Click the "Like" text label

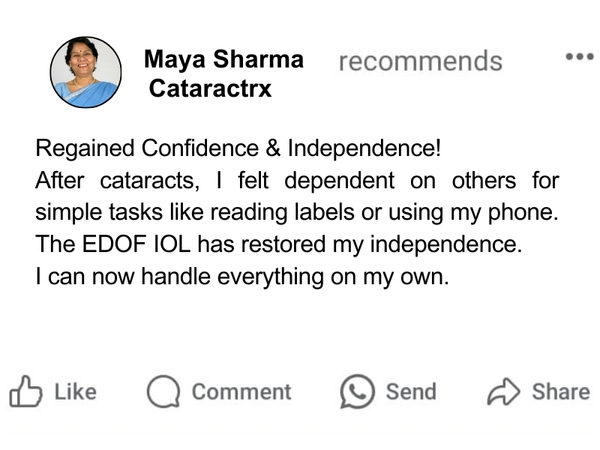(x=75, y=392)
